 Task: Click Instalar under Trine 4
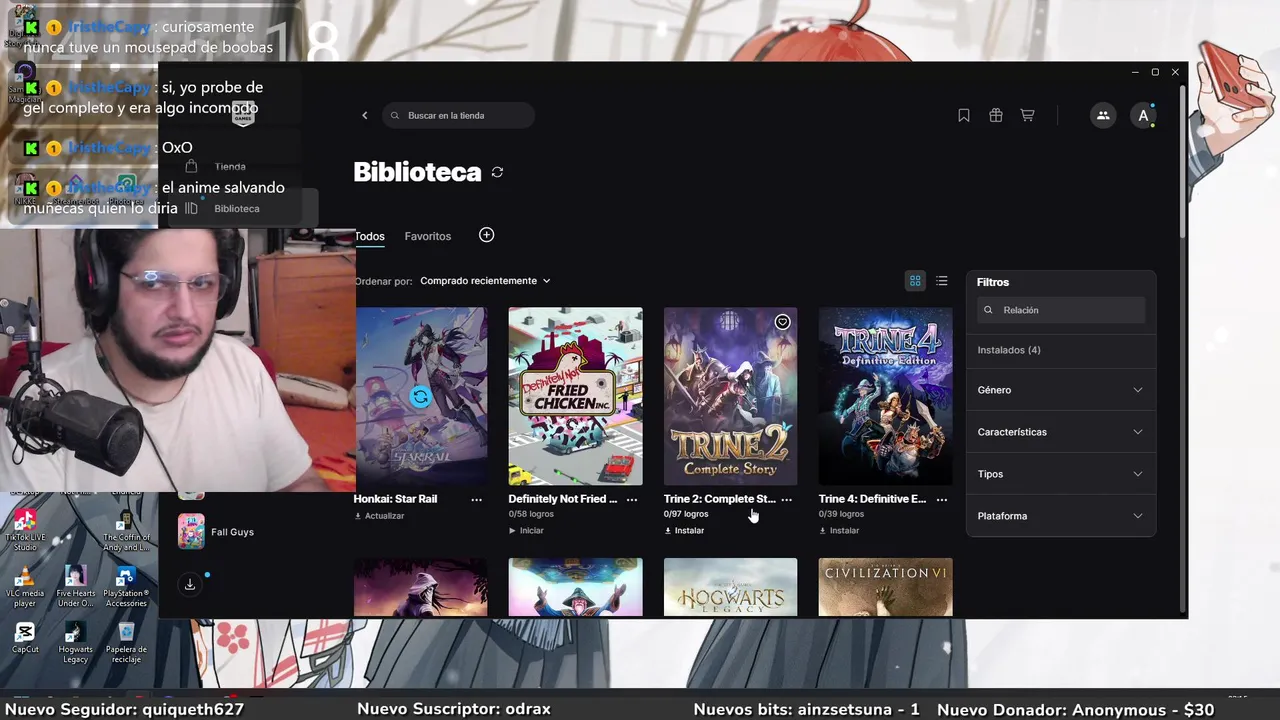point(839,531)
